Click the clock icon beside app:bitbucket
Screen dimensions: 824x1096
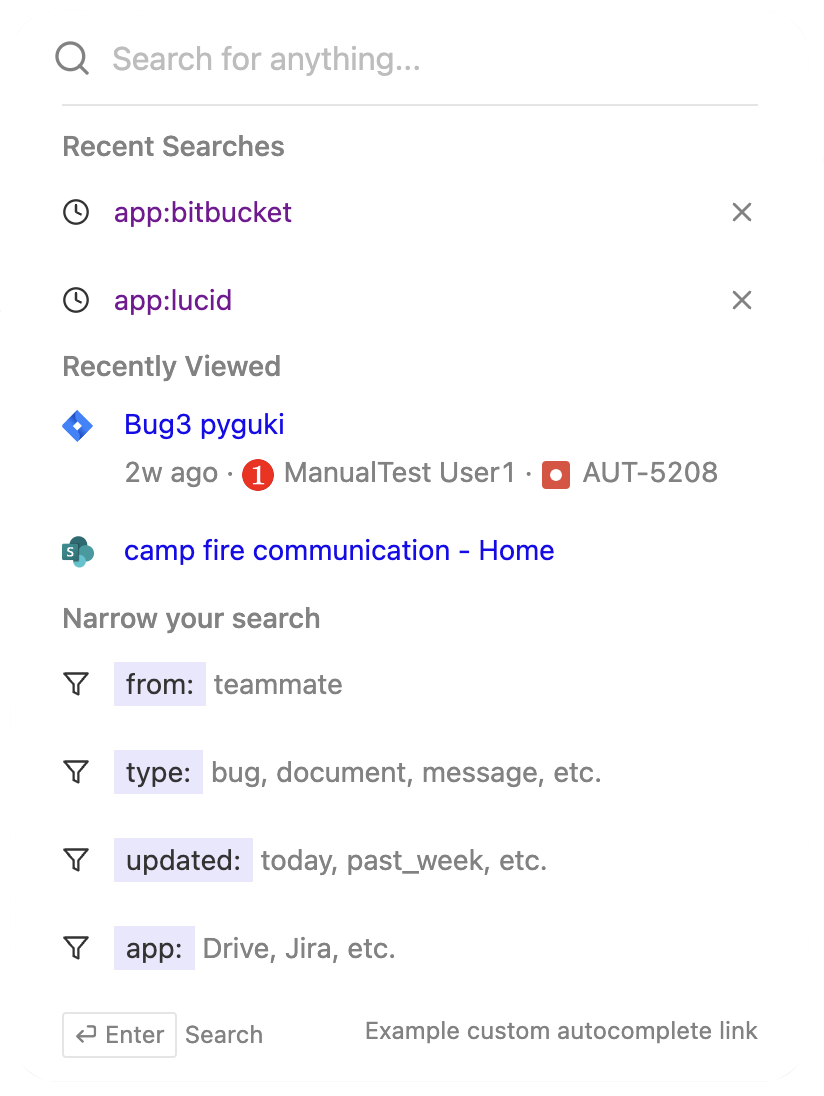coord(75,212)
